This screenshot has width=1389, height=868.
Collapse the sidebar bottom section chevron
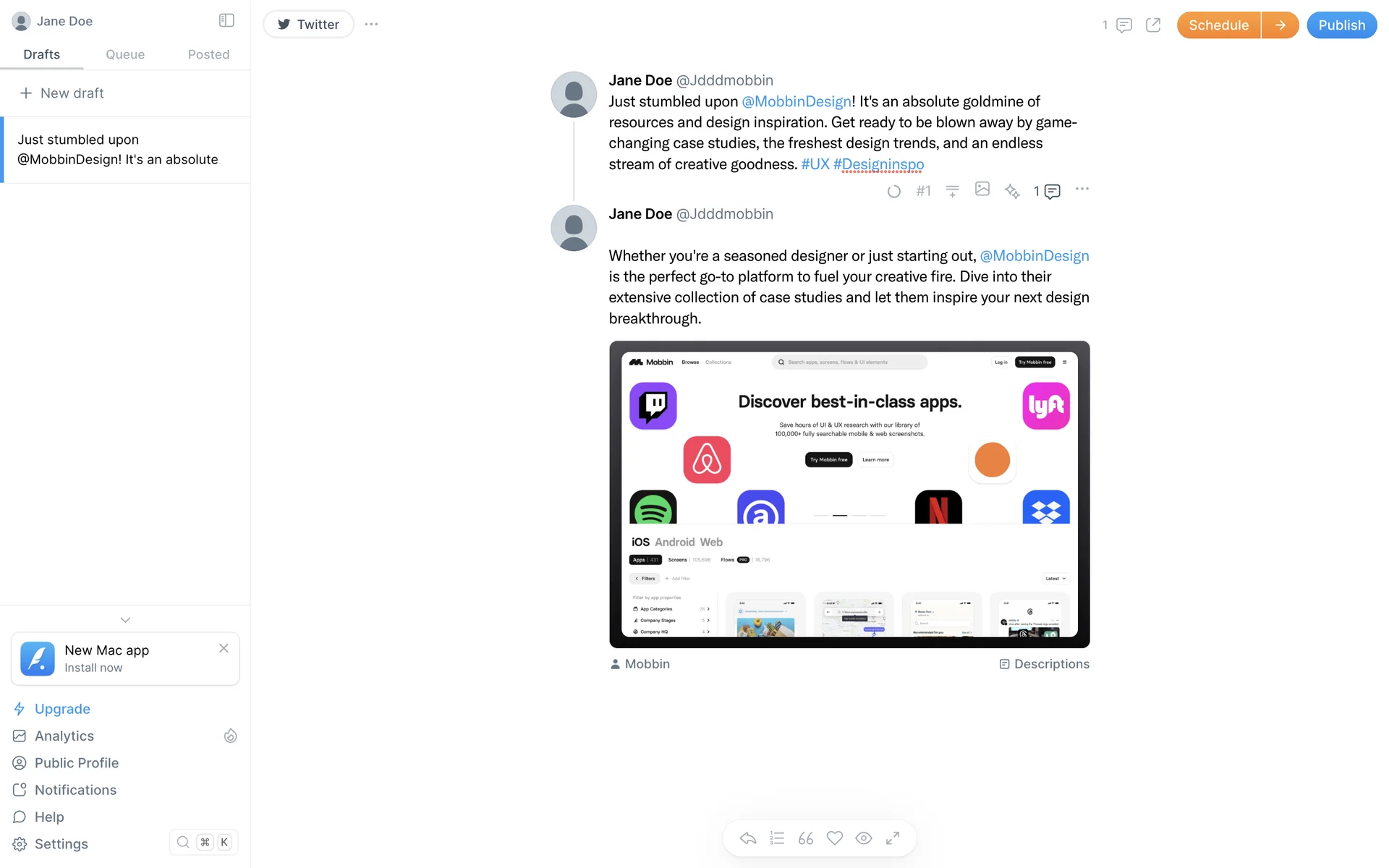click(125, 620)
